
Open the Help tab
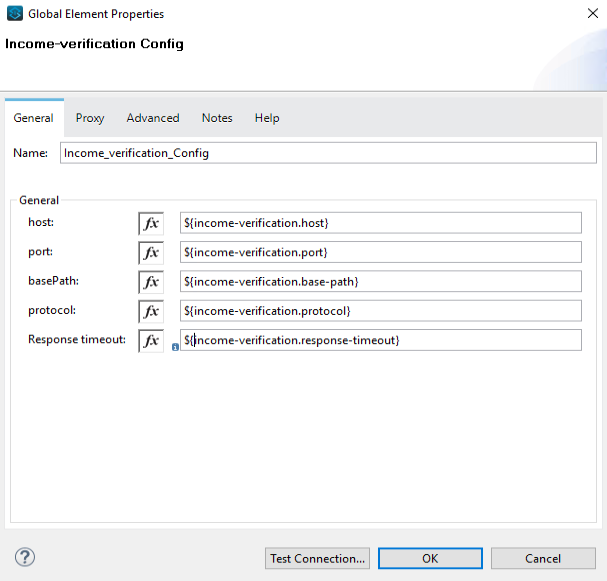(x=267, y=118)
